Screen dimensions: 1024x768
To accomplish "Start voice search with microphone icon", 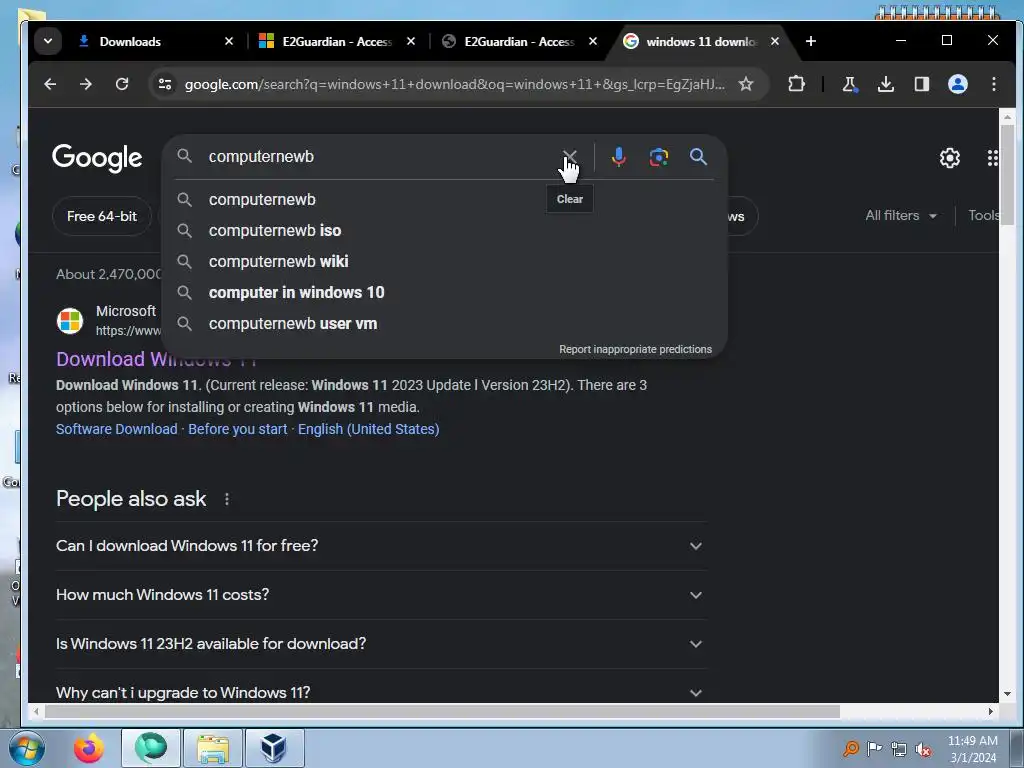I will pos(618,157).
